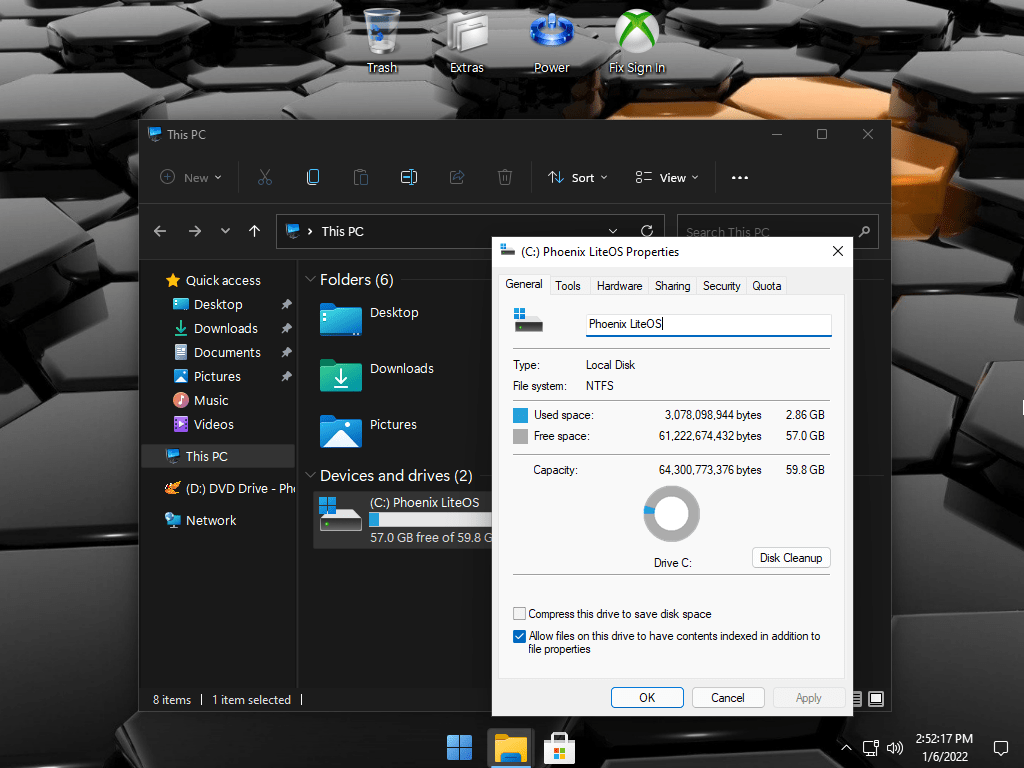Click the blue Used space swatch
Screen dimensions: 1024x768
click(520, 415)
